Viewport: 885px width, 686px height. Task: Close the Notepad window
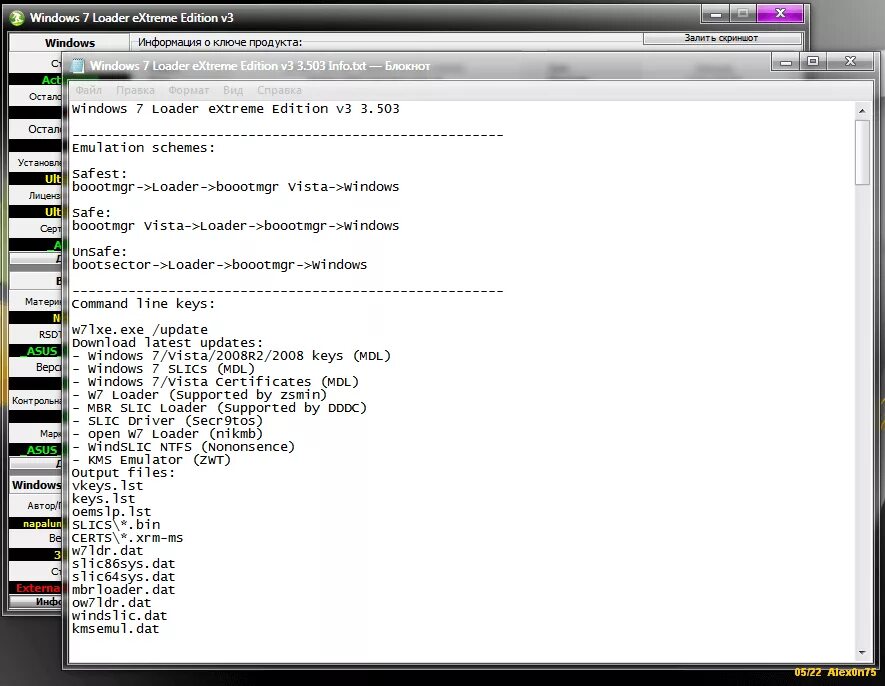tap(851, 62)
